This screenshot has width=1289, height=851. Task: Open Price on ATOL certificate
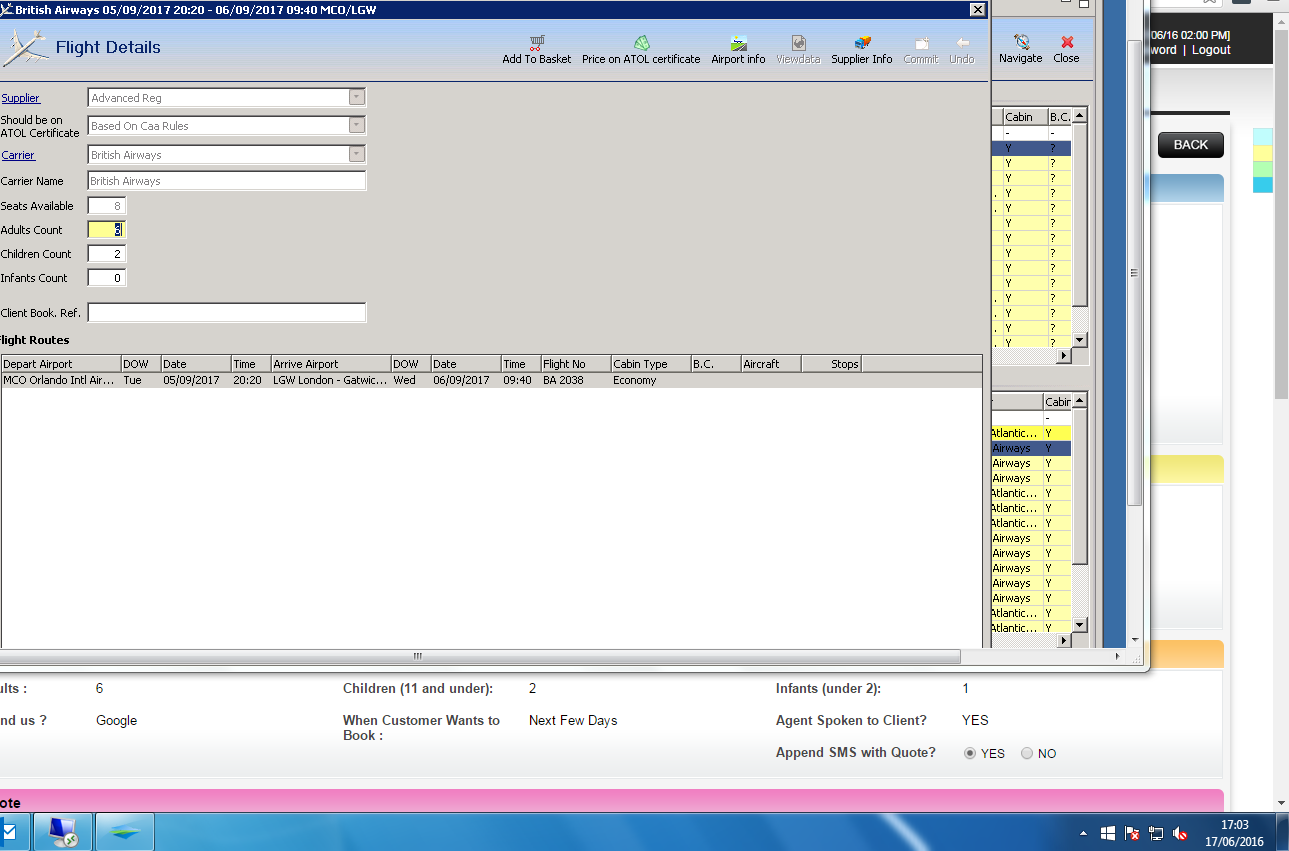tap(641, 50)
